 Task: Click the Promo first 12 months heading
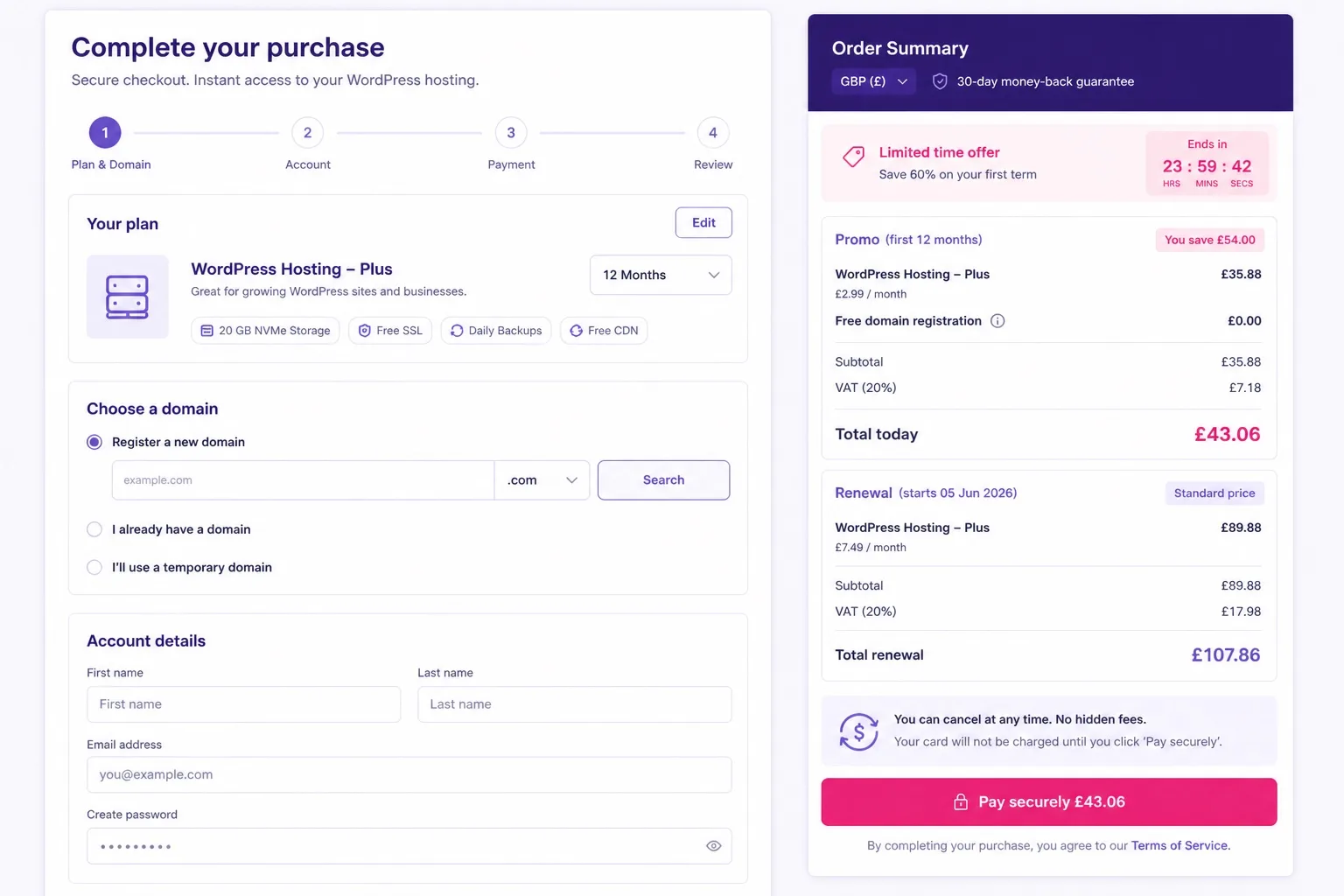pyautogui.click(x=908, y=240)
